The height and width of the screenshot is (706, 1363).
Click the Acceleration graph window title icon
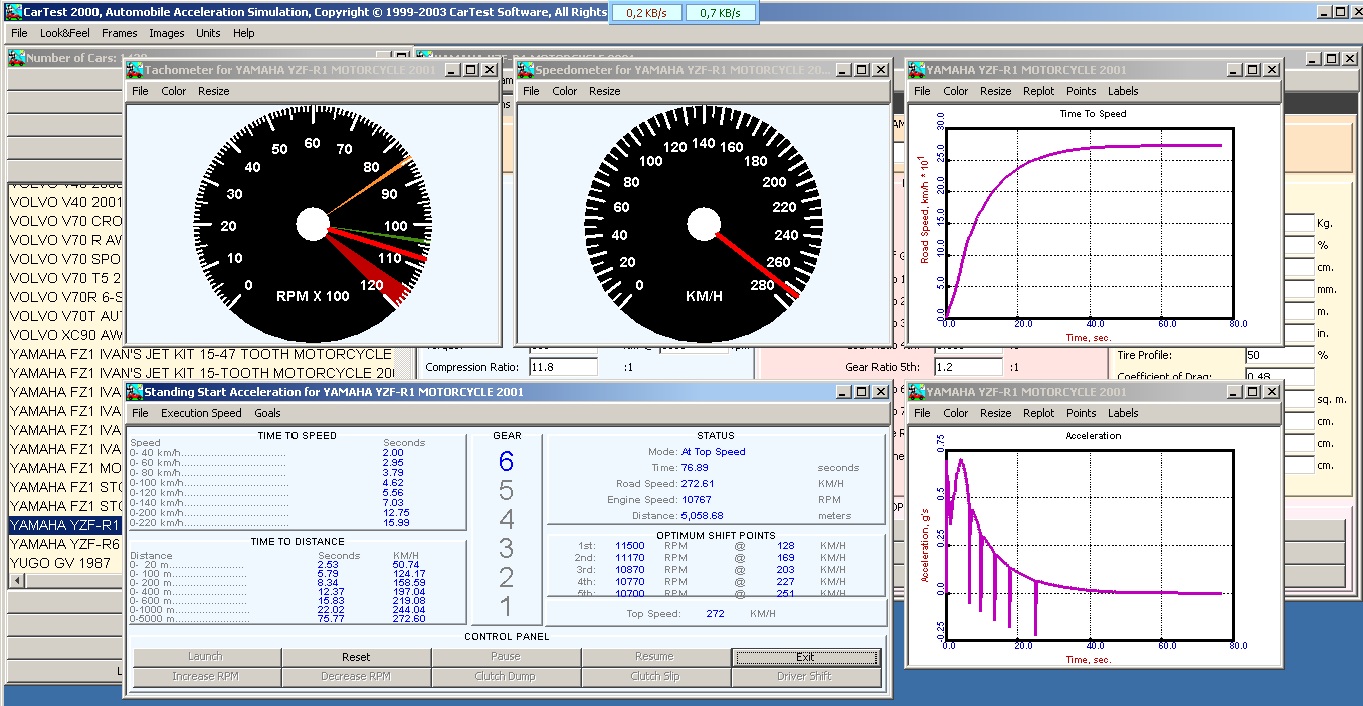point(916,392)
